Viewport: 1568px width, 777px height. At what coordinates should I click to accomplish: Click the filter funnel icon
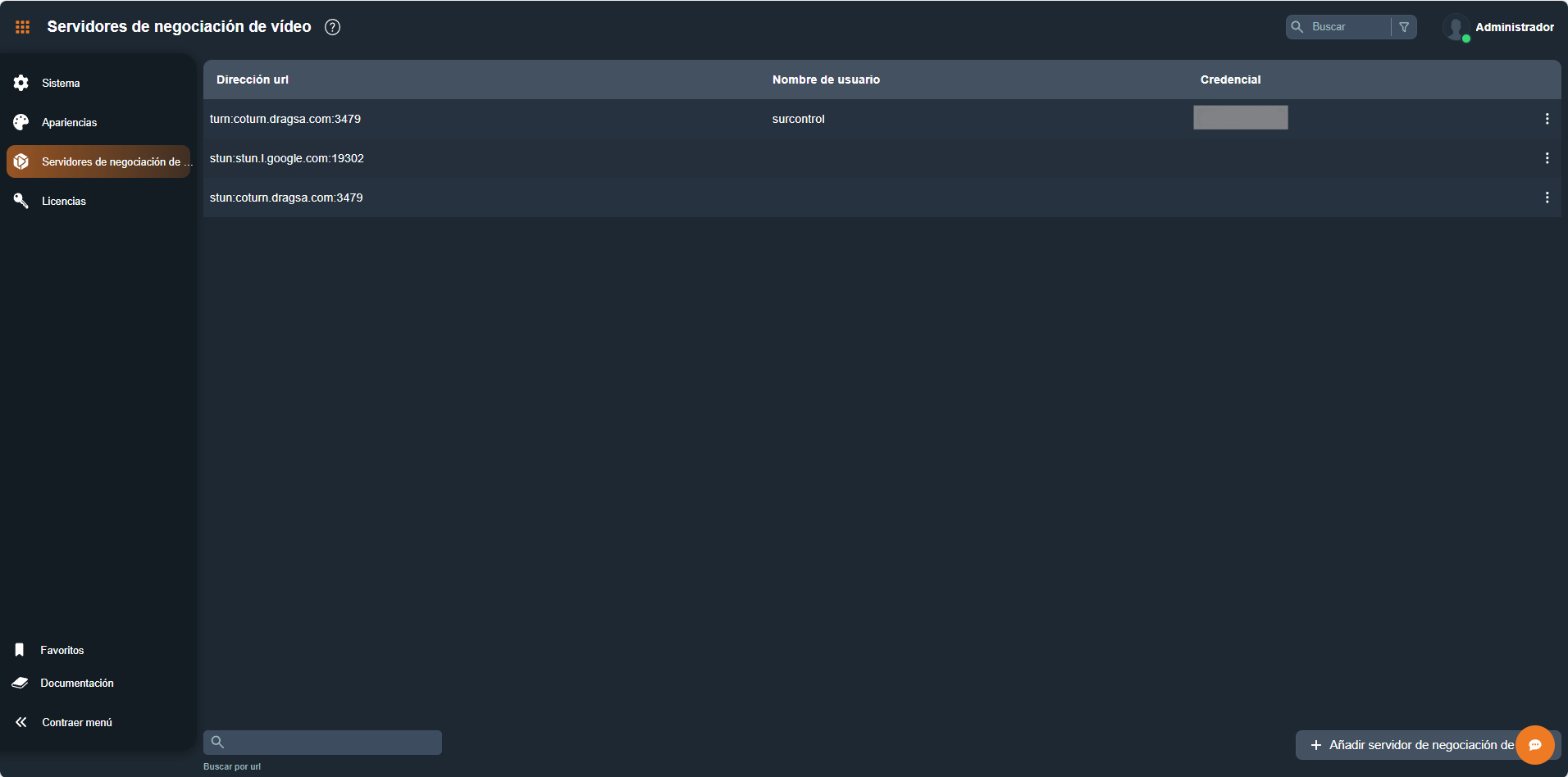pyautogui.click(x=1404, y=27)
